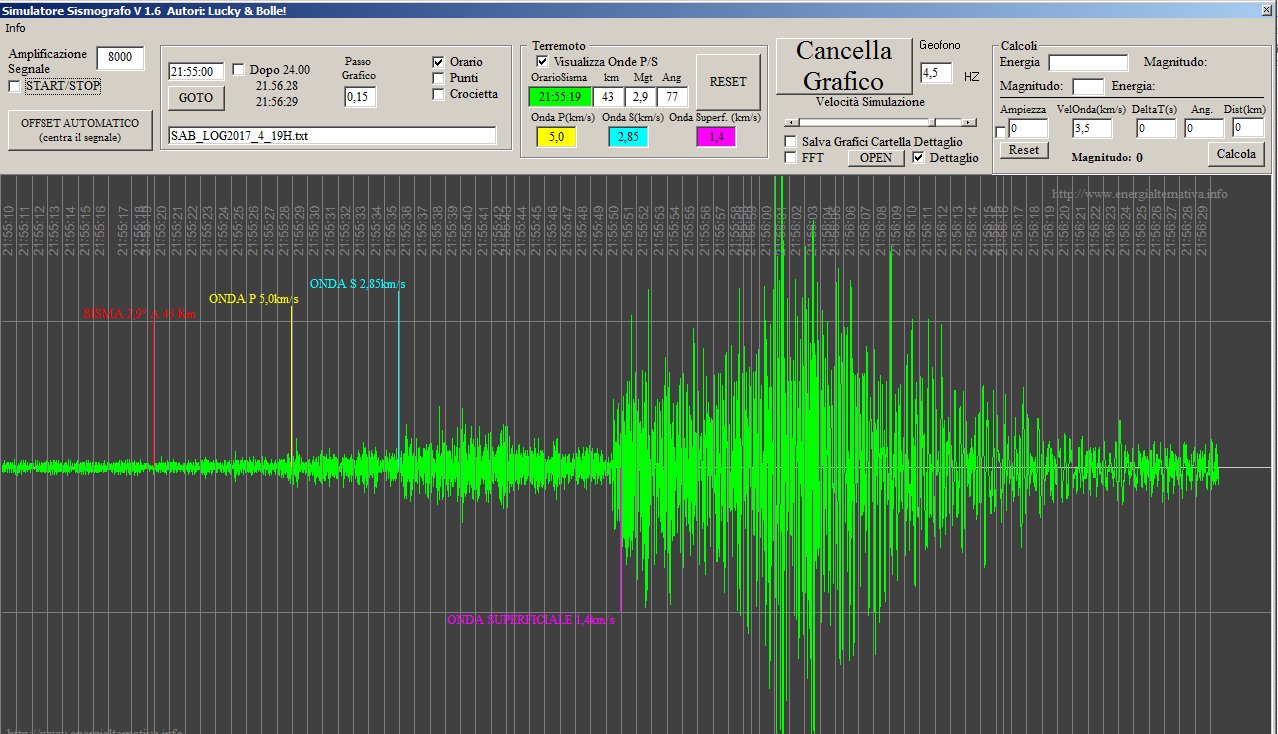Click the SAB_LOG2017_4_19H.txt filename field
This screenshot has width=1278, height=734.
(332, 136)
